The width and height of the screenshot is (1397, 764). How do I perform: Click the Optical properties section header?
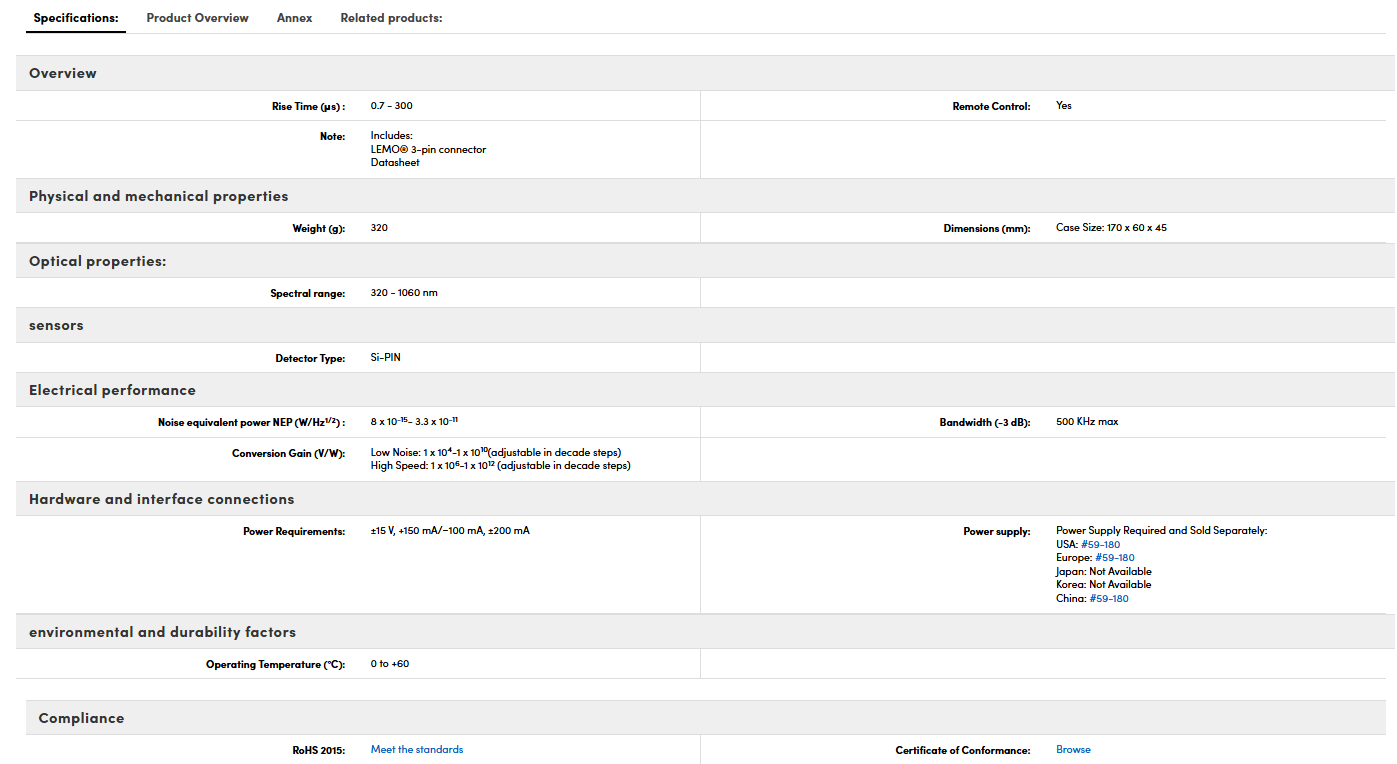click(705, 261)
